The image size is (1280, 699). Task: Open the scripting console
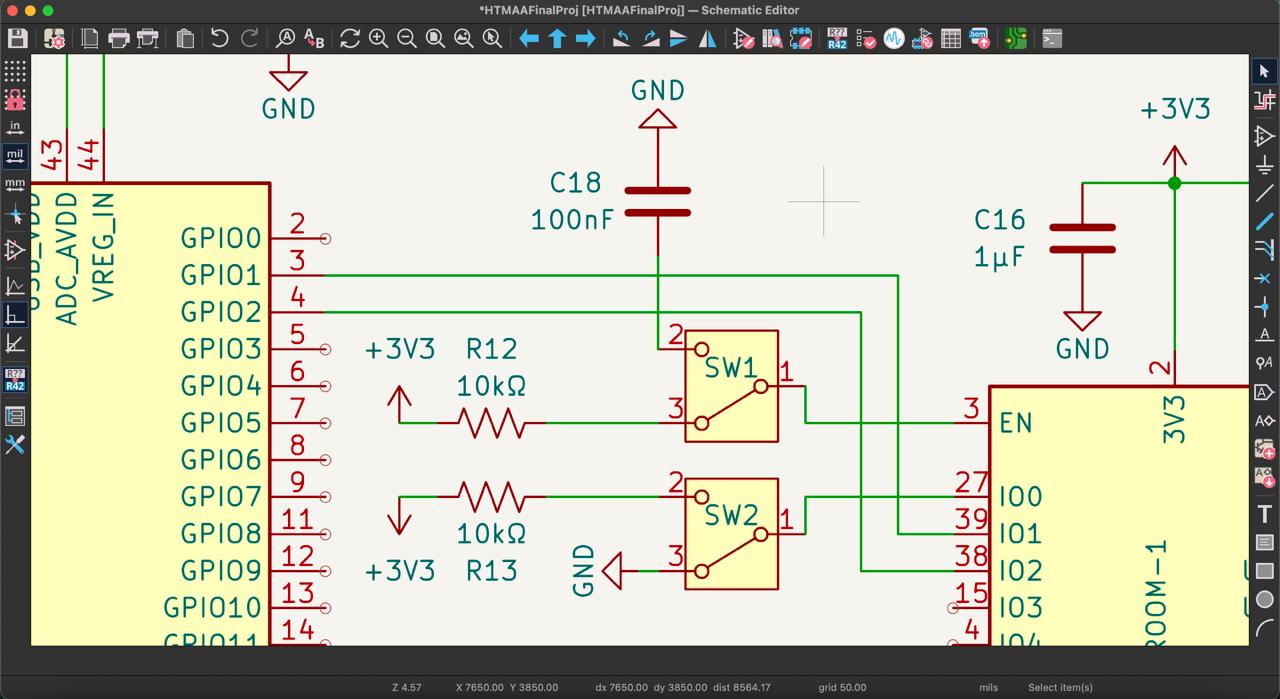pyautogui.click(x=1052, y=39)
